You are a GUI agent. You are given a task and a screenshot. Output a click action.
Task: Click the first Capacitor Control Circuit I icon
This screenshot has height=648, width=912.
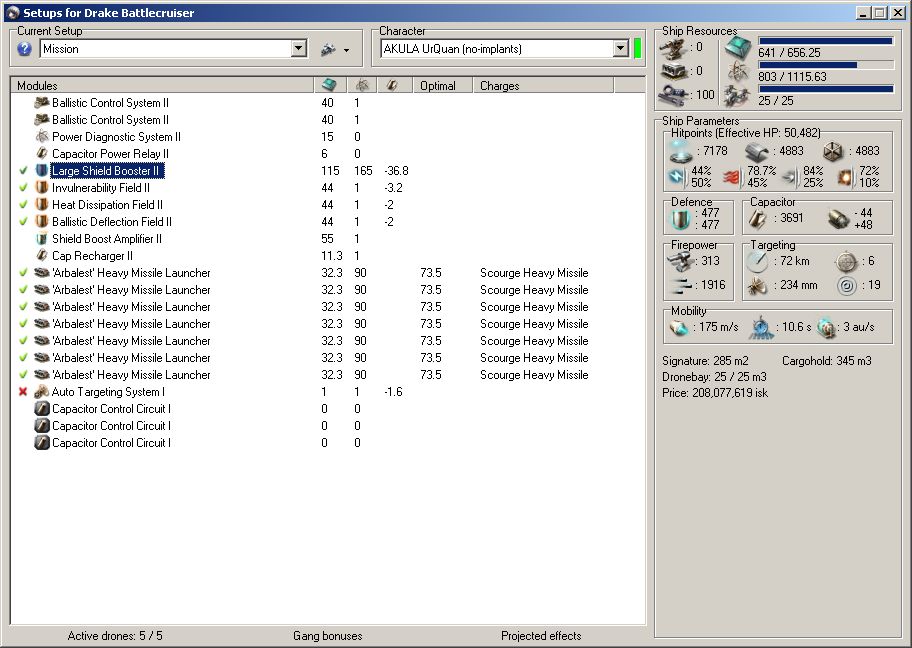42,408
